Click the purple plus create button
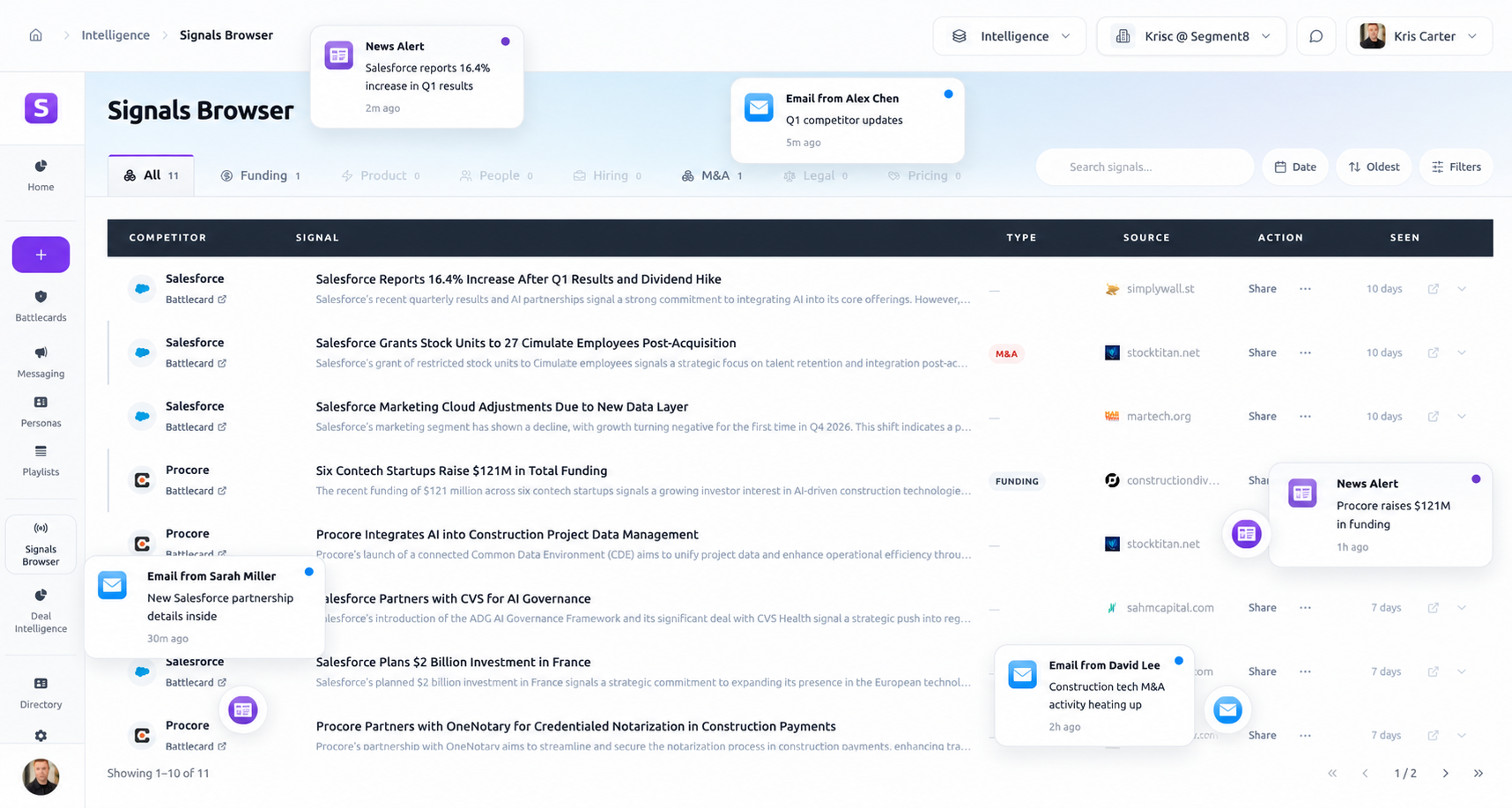The image size is (1512, 808). [x=41, y=255]
